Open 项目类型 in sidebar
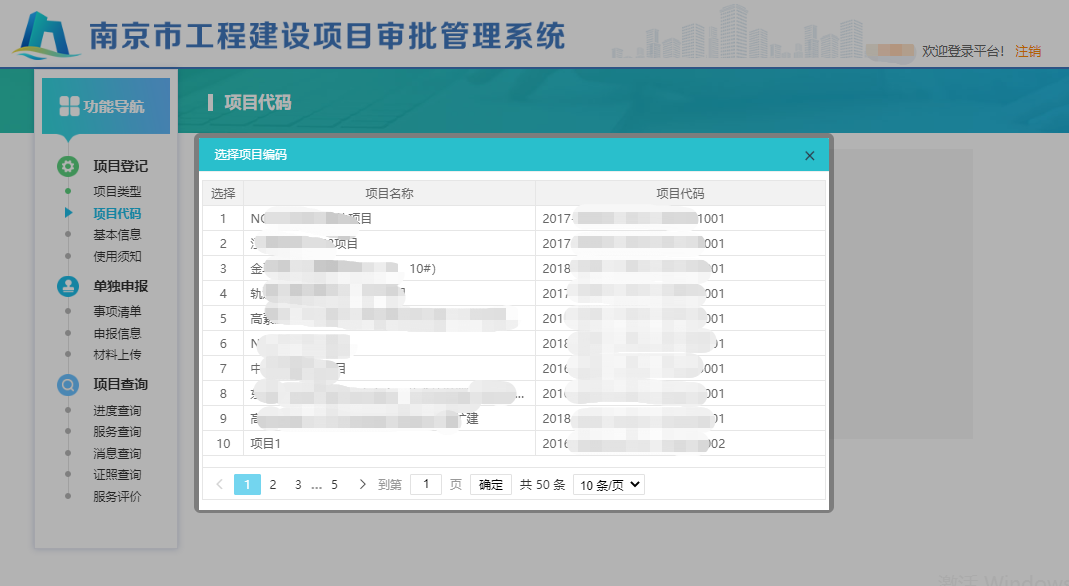The width and height of the screenshot is (1069, 586). (117, 191)
